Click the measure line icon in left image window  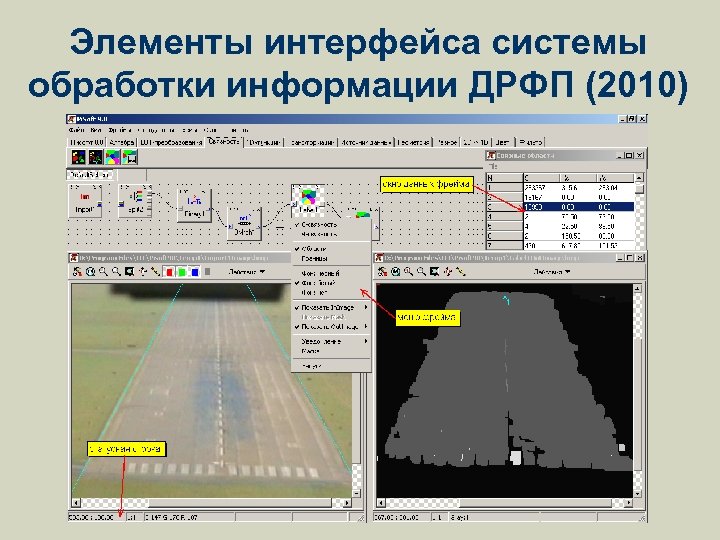(155, 272)
